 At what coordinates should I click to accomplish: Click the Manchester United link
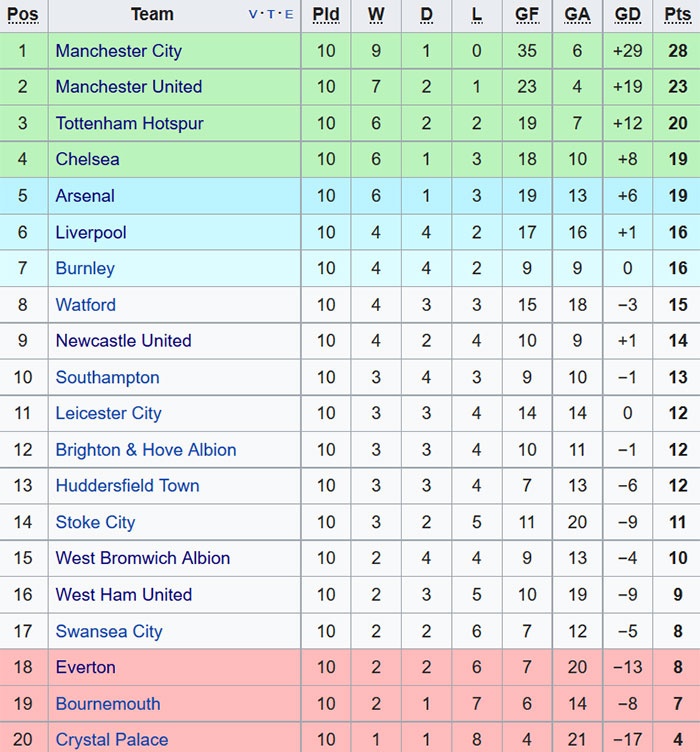(128, 87)
